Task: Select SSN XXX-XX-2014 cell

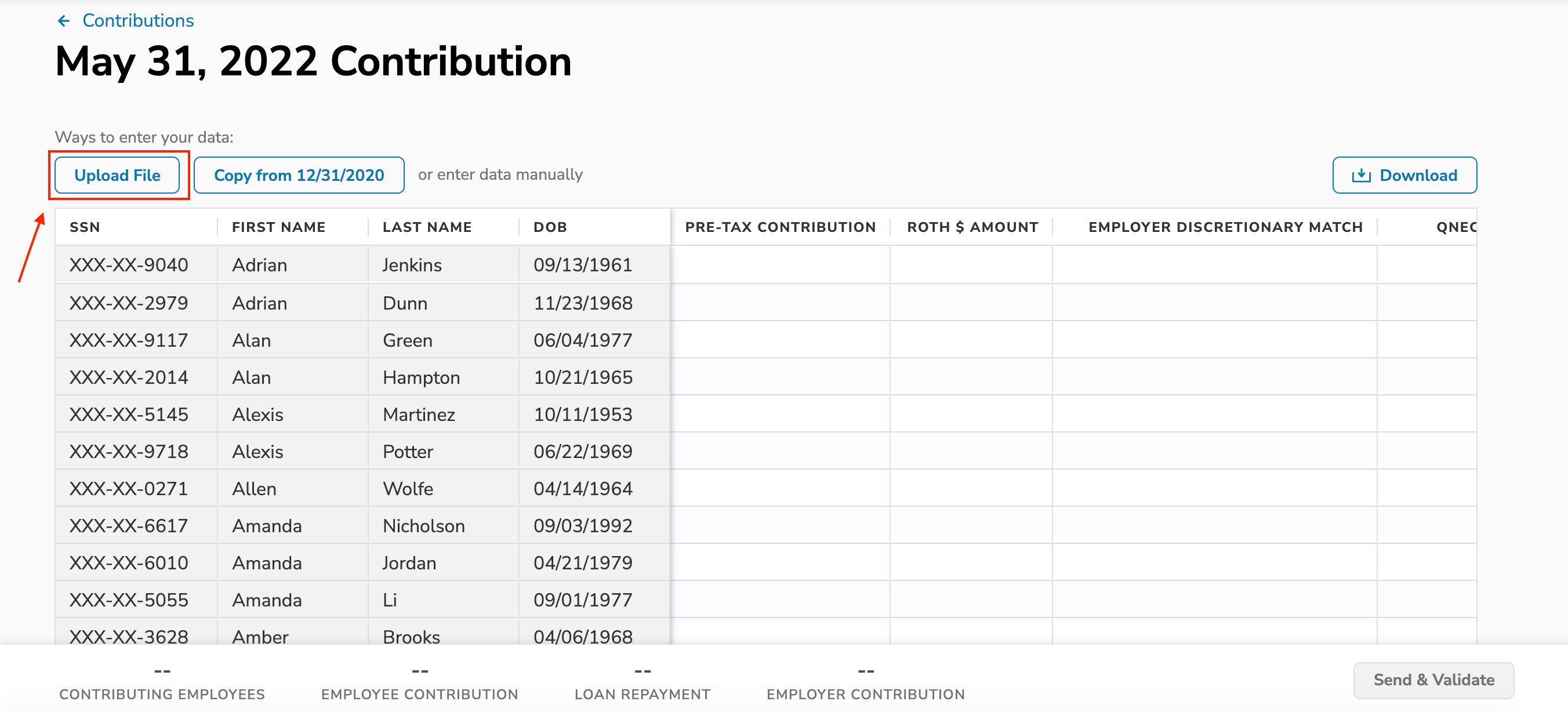Action: point(136,377)
